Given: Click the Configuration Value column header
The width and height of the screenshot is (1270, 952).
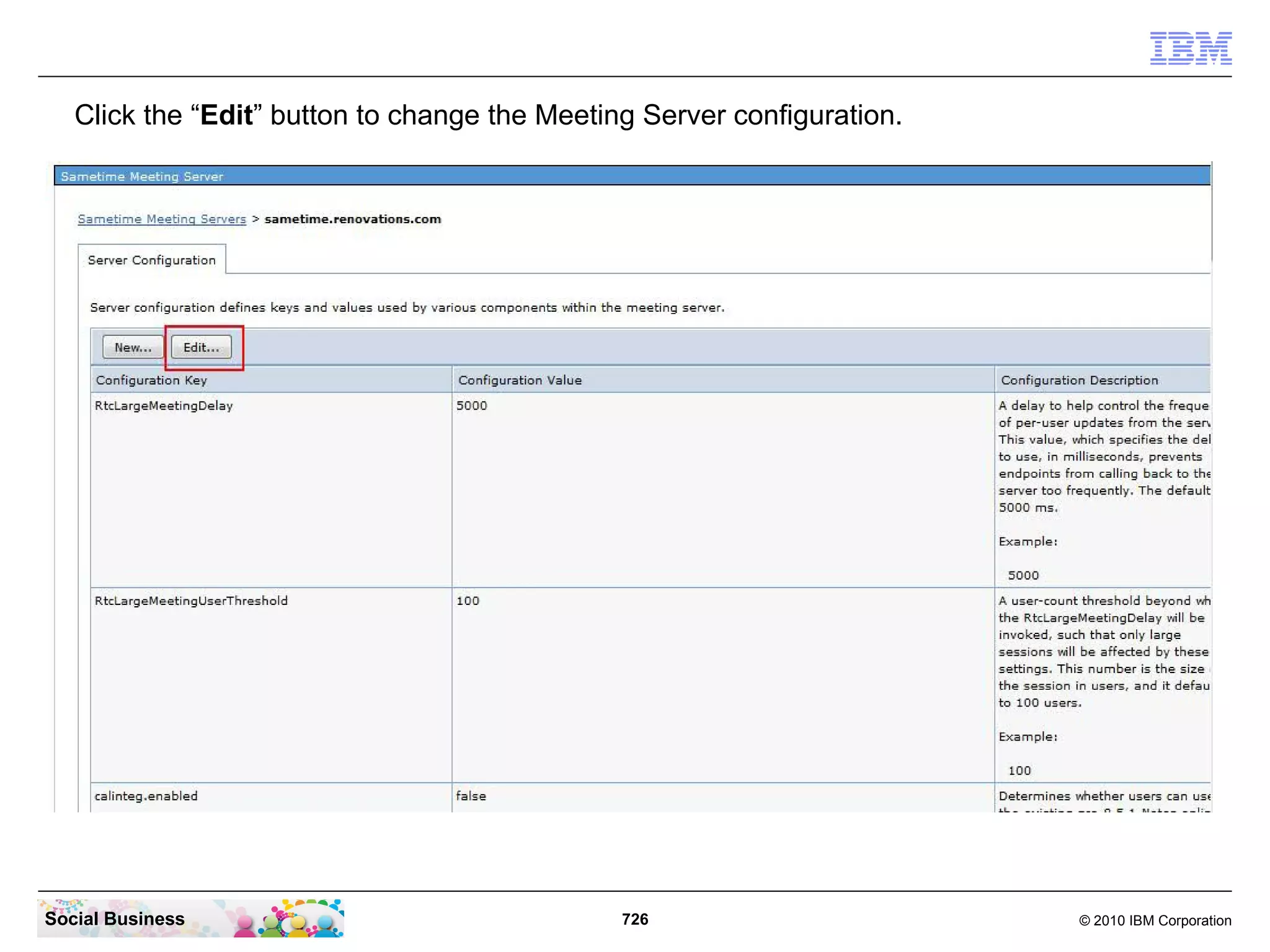Looking at the screenshot, I should 723,380.
